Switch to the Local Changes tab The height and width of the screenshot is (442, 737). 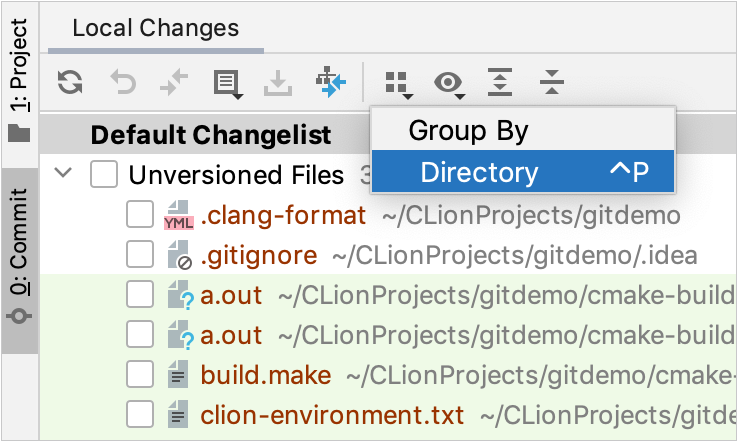tap(155, 28)
